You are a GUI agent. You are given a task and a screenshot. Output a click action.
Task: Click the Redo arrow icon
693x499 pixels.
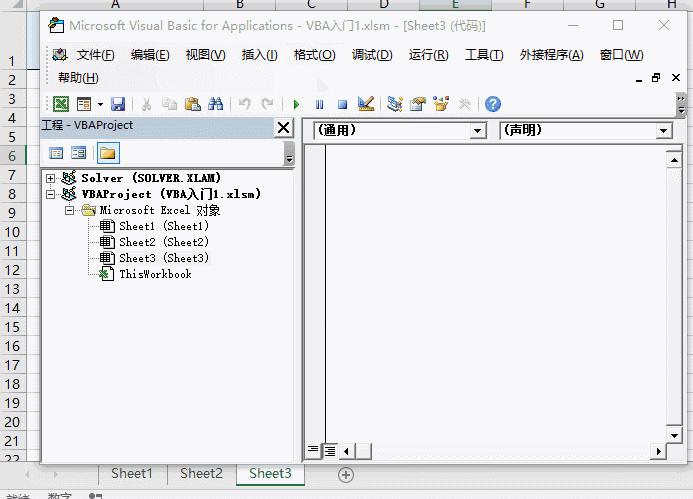(x=267, y=104)
